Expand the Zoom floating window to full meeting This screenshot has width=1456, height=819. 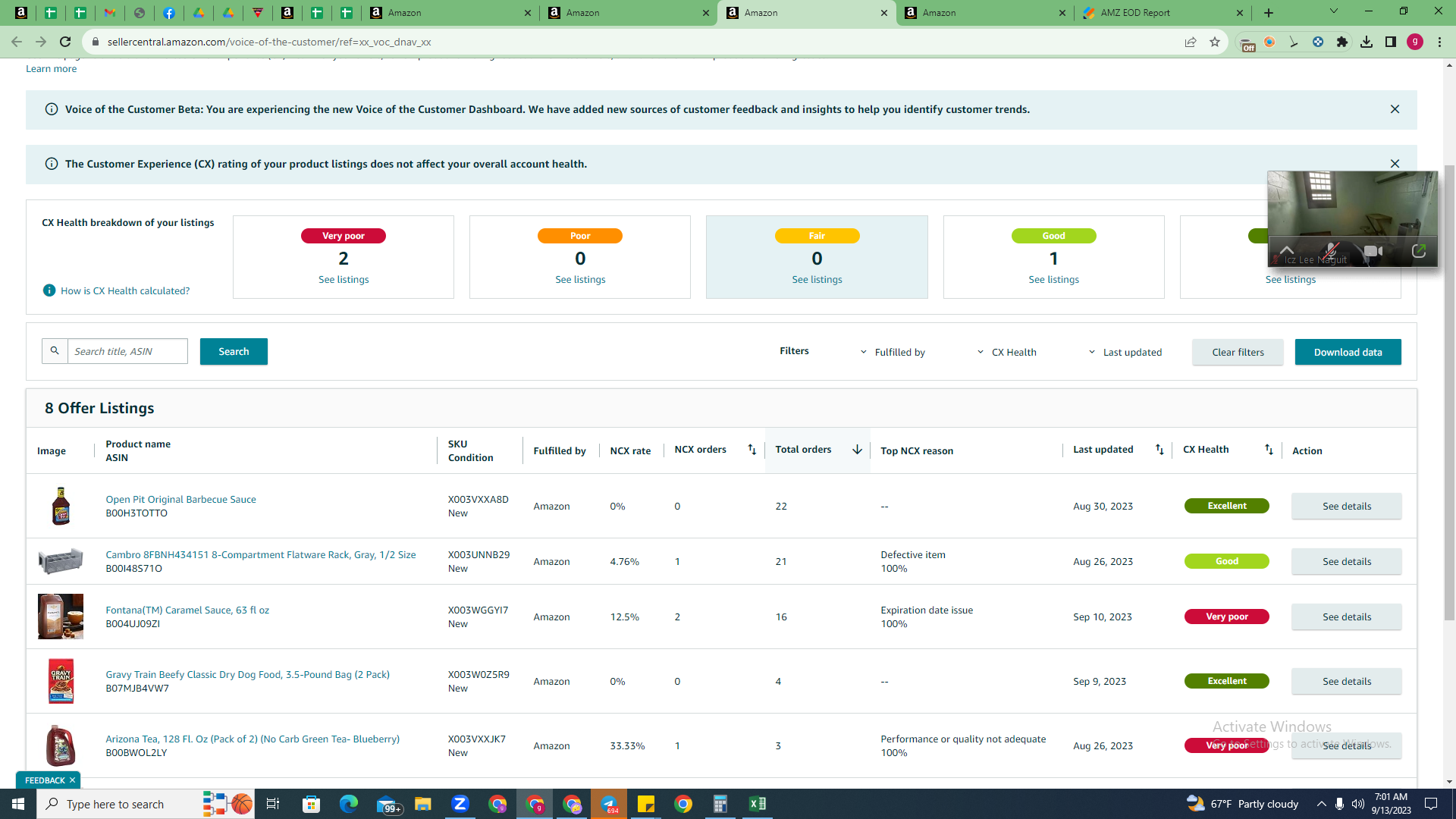pos(1419,251)
